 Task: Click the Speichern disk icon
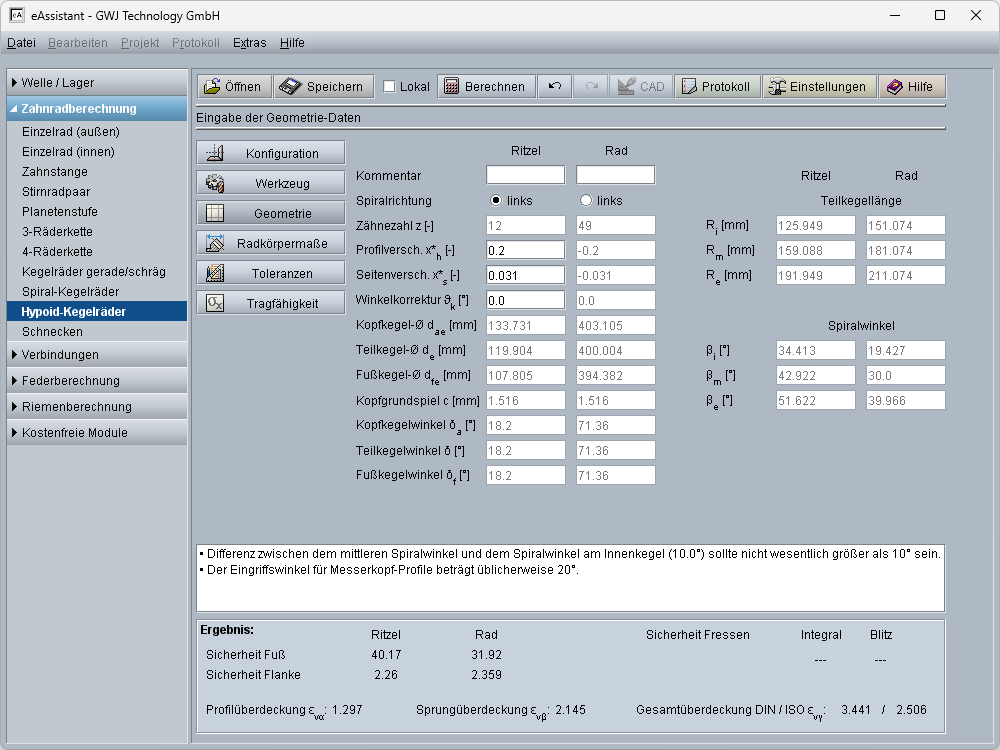290,87
